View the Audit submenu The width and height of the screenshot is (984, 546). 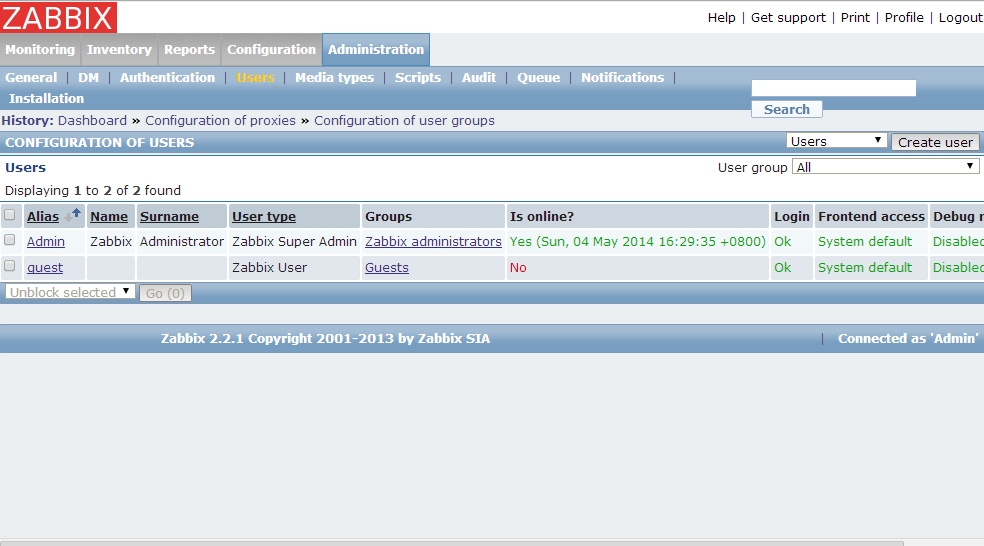479,78
